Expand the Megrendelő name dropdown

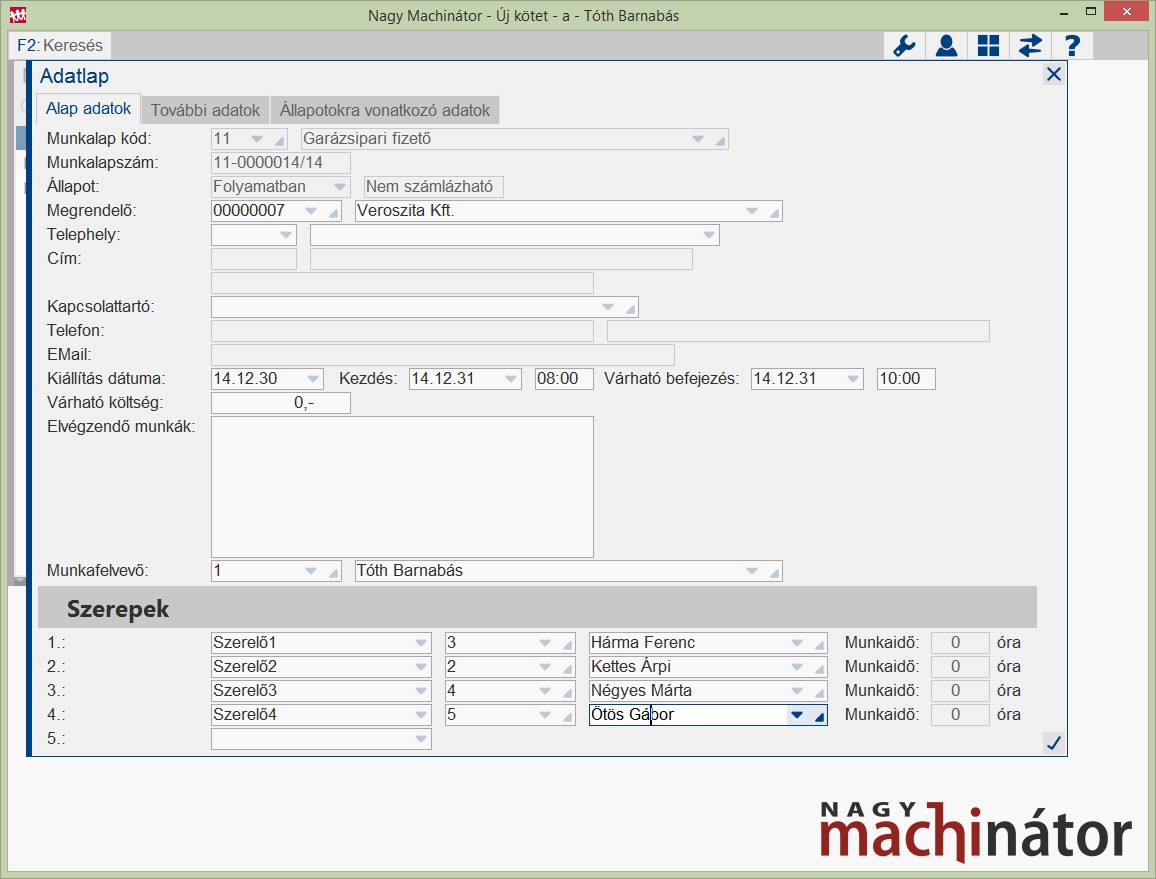[752, 211]
